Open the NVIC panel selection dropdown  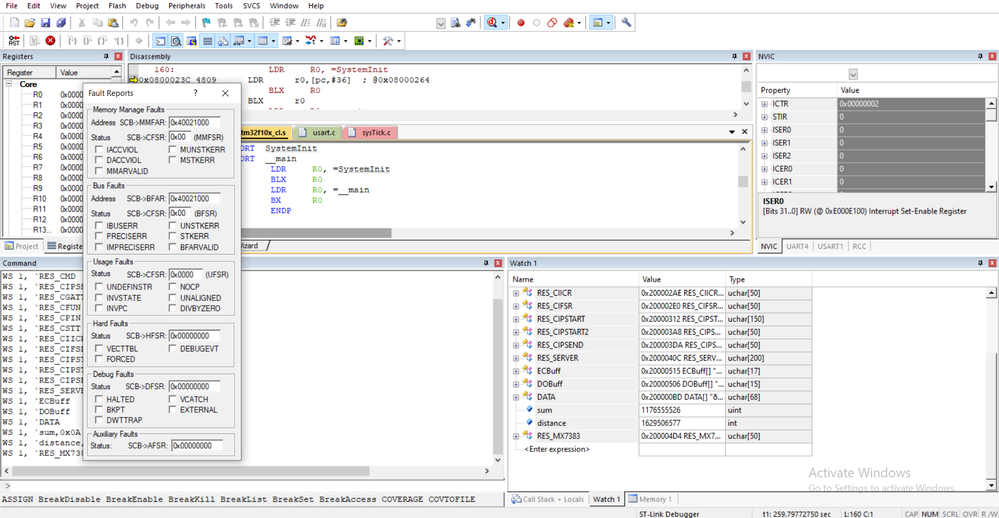(x=853, y=74)
